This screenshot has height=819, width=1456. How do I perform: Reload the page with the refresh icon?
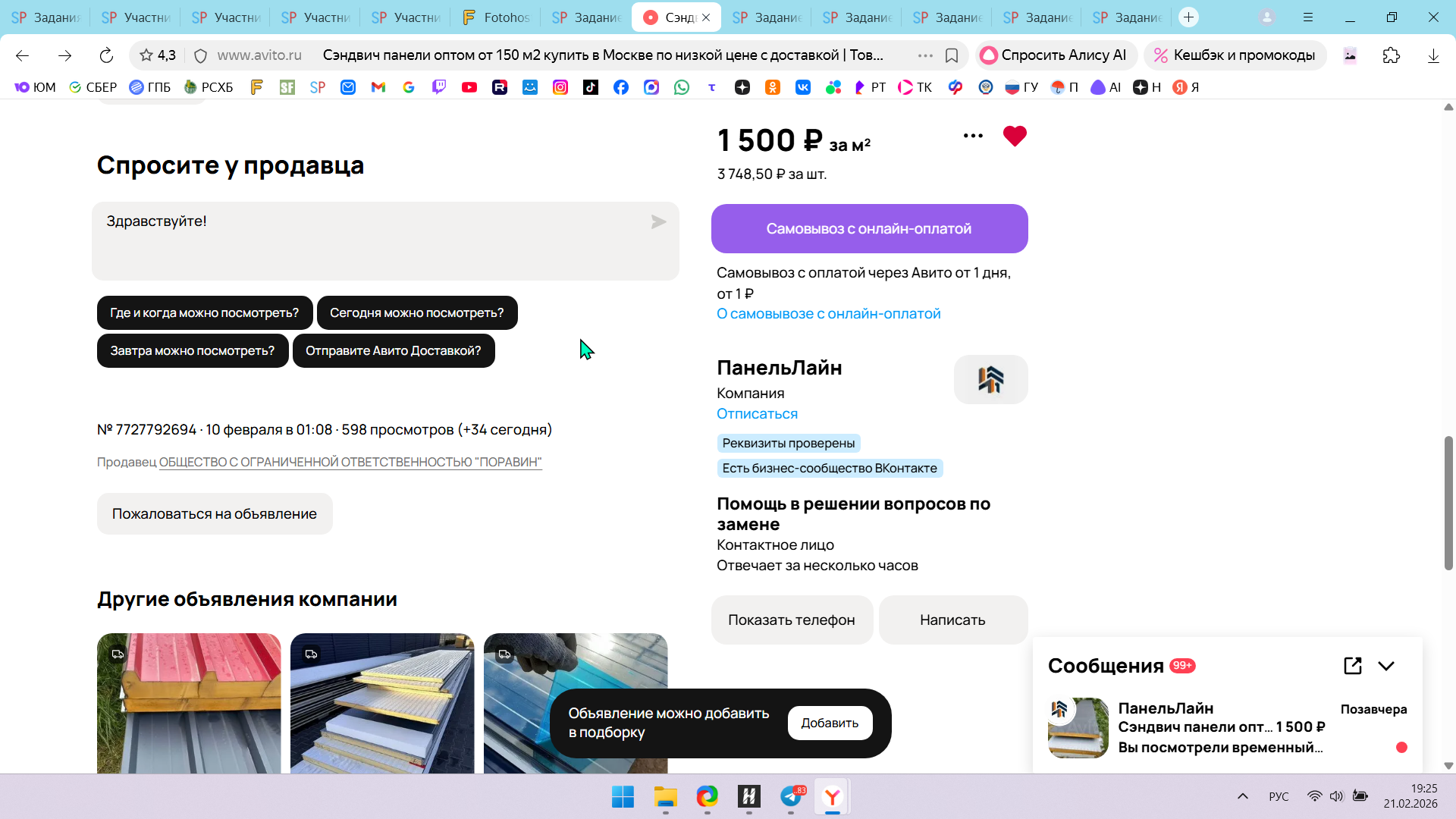pyautogui.click(x=106, y=55)
